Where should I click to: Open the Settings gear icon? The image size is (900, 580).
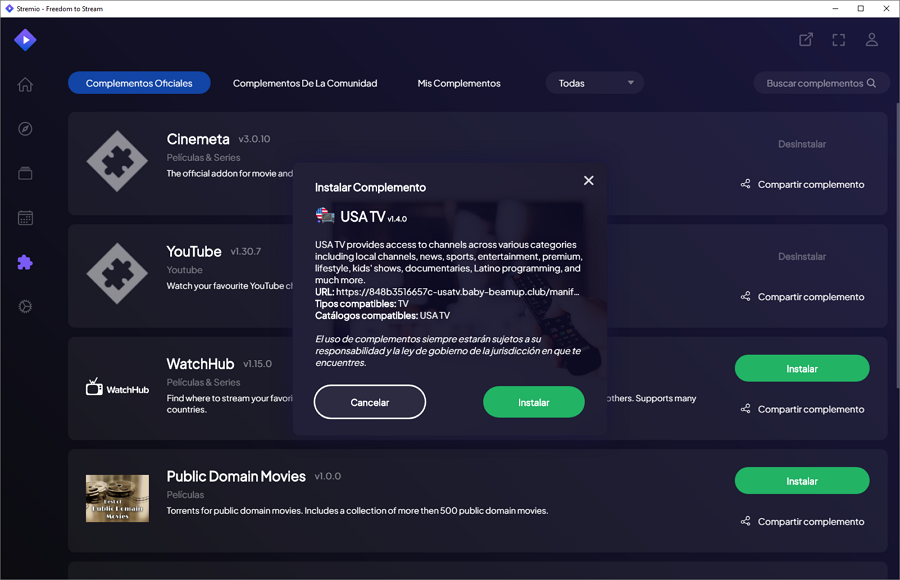25,307
